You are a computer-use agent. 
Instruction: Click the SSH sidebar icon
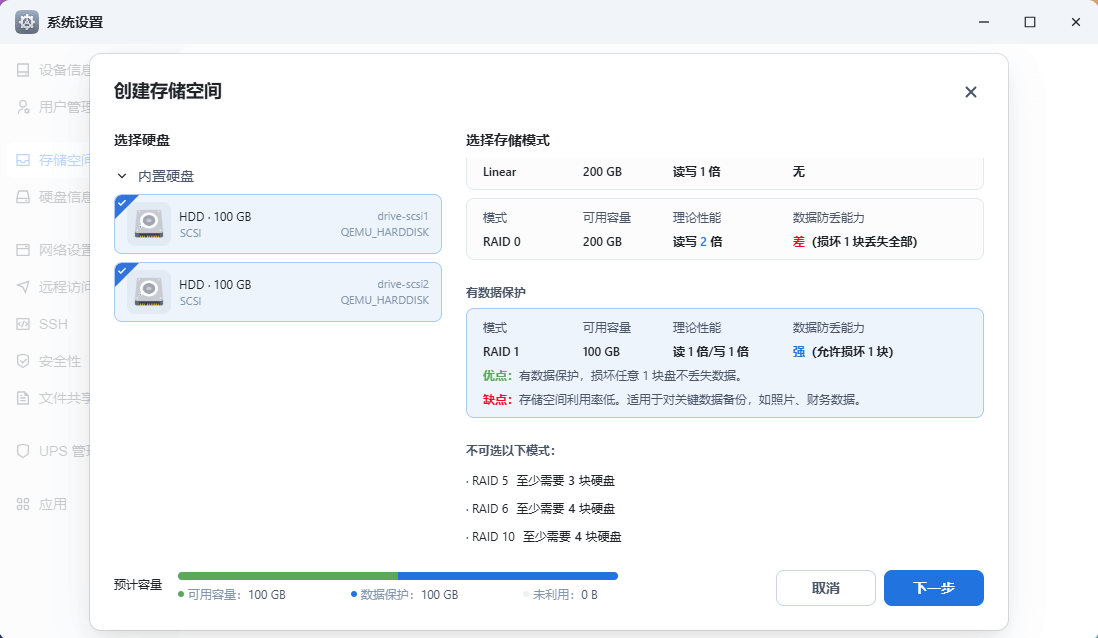click(23, 324)
